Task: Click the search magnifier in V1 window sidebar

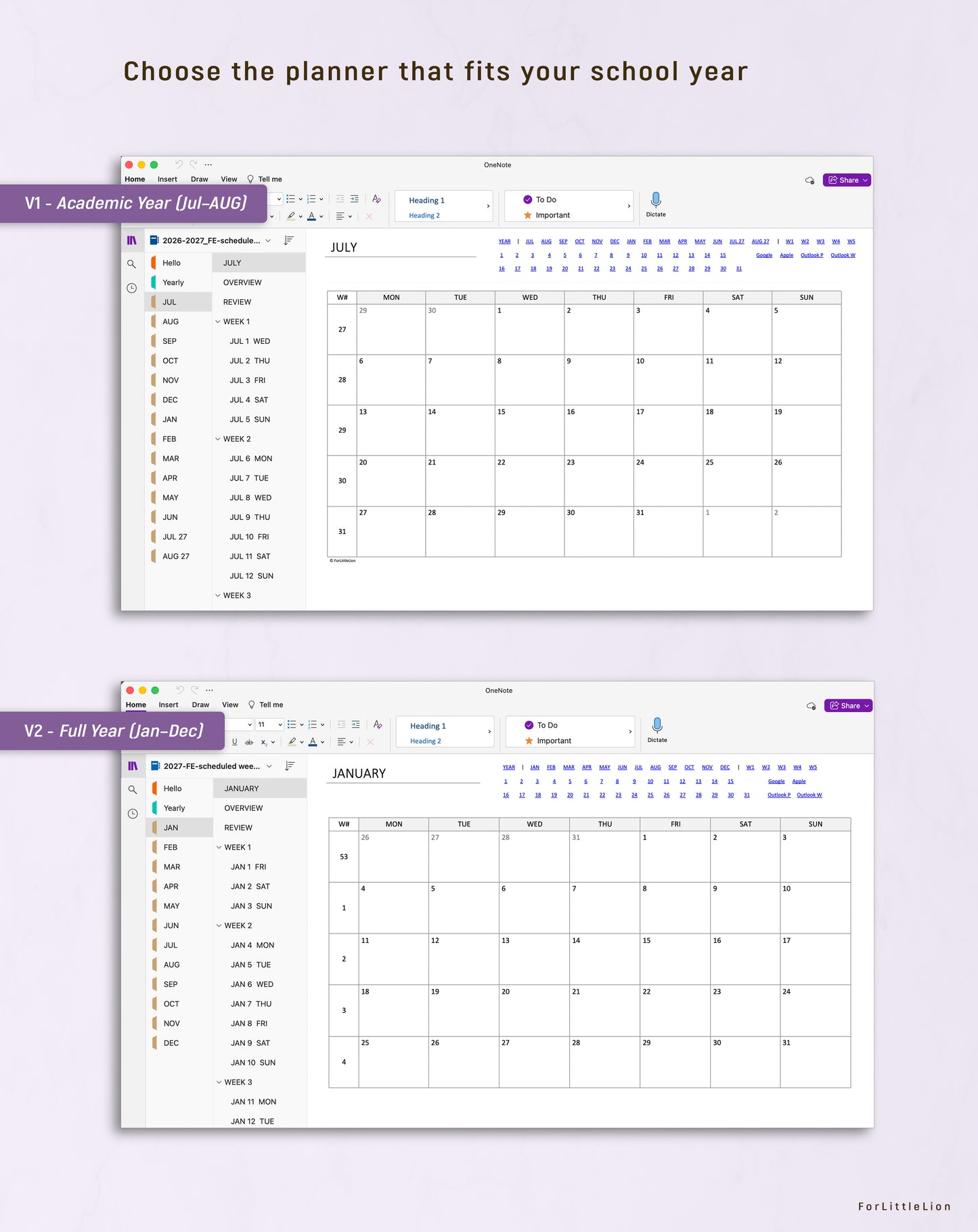Action: click(x=131, y=264)
